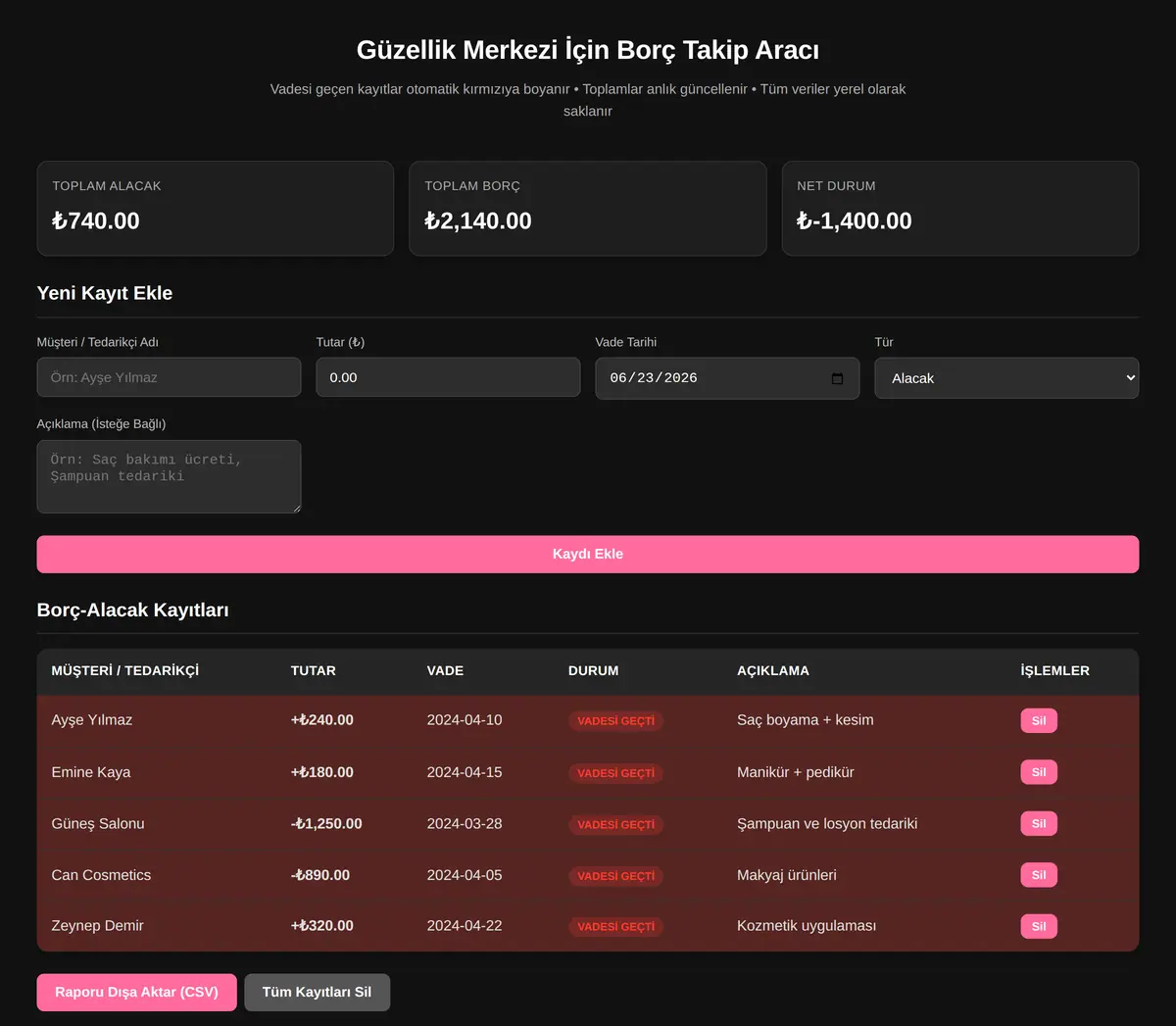Screen dimensions: 1176x1026
Task: Click the İşlemler column header
Action: pyautogui.click(x=1054, y=671)
